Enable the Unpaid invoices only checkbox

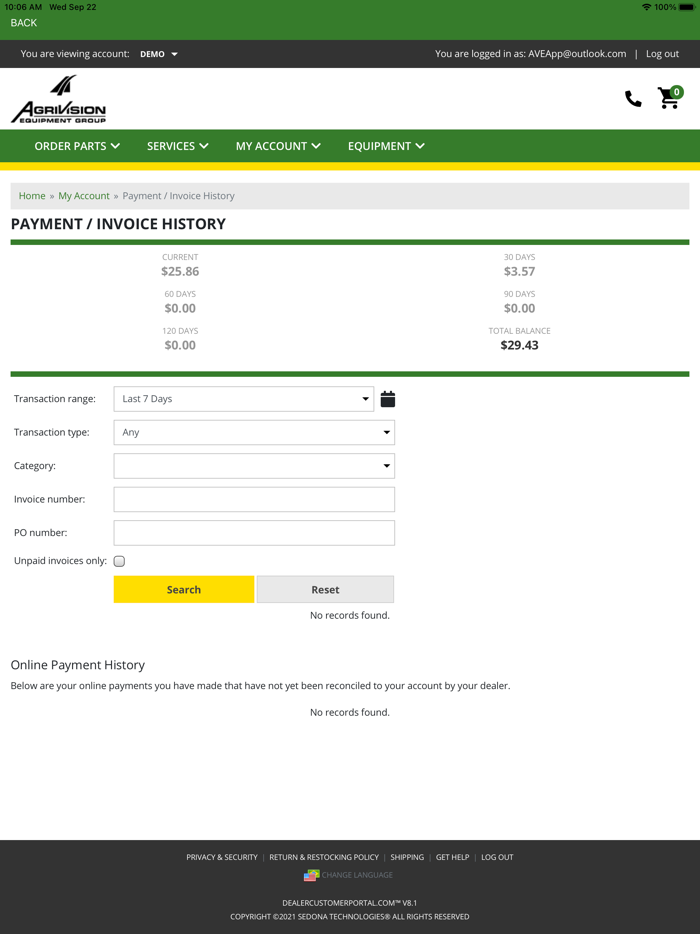coord(118,561)
